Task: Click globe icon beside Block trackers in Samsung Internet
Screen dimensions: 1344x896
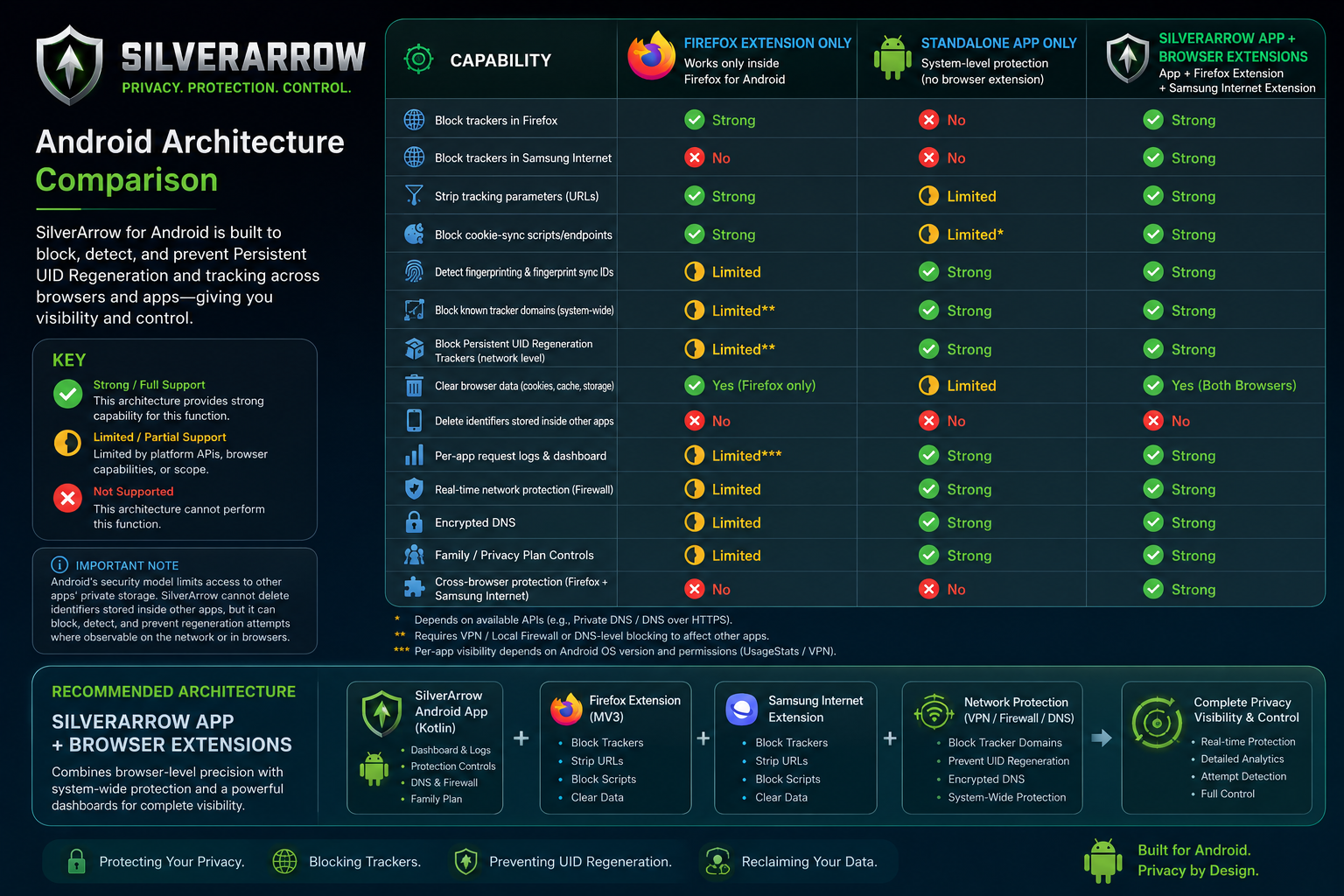Action: pyautogui.click(x=414, y=157)
